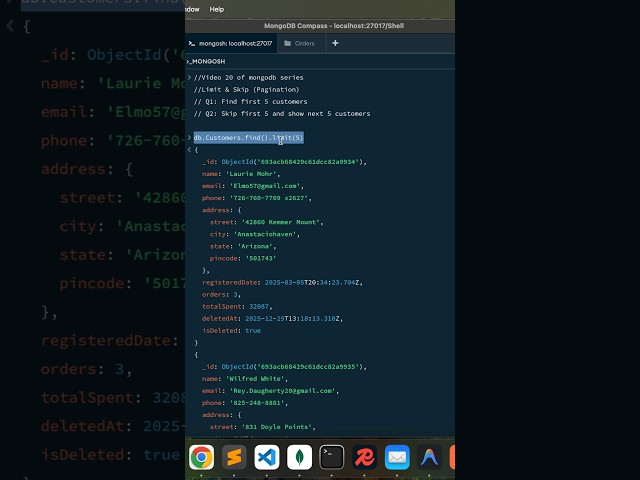640x480 pixels.
Task: Launch Visual Studio Code from the dock
Action: 267,457
